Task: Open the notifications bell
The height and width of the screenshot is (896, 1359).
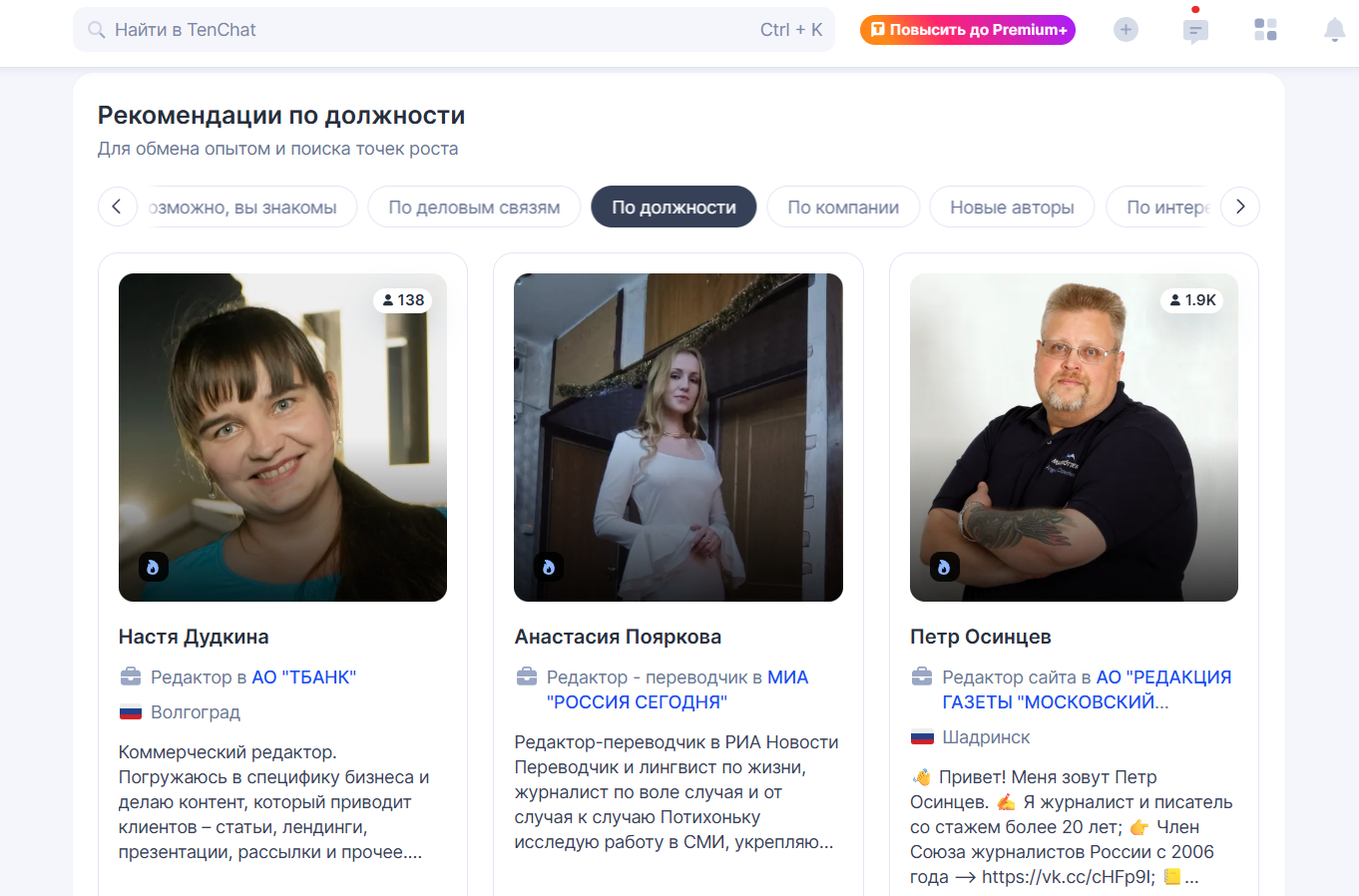Action: (1334, 30)
